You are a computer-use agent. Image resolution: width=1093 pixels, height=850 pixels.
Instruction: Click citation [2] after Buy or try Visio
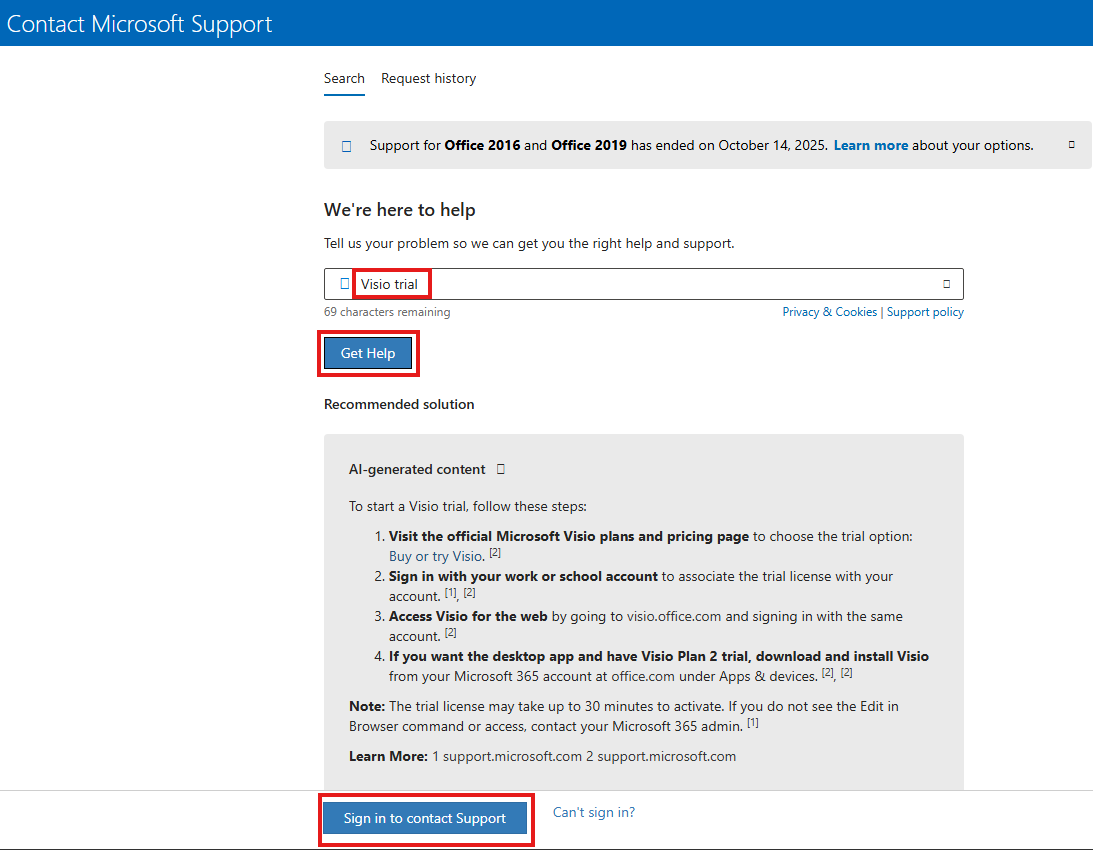coord(495,553)
